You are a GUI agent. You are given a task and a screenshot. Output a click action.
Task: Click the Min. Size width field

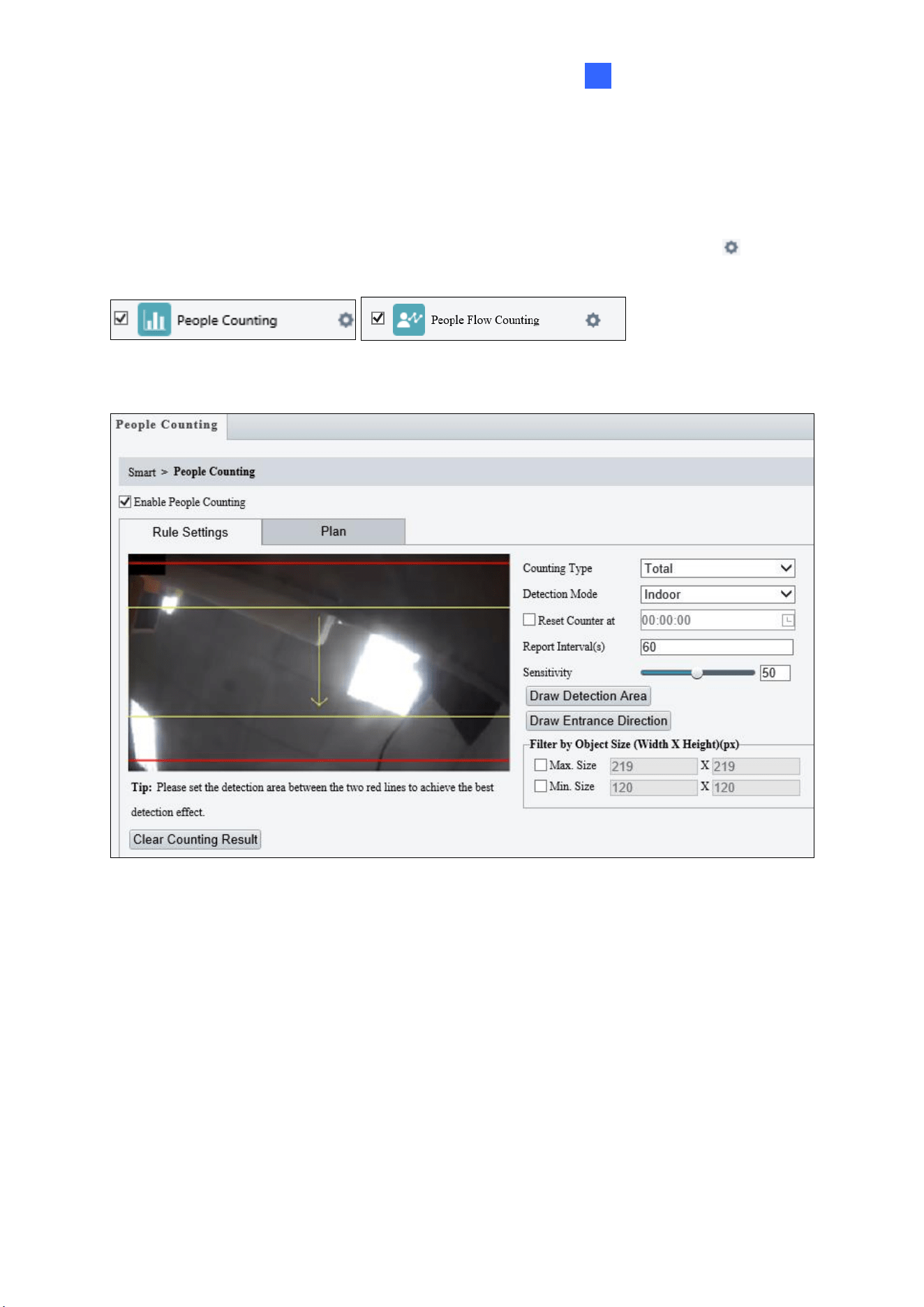(653, 788)
